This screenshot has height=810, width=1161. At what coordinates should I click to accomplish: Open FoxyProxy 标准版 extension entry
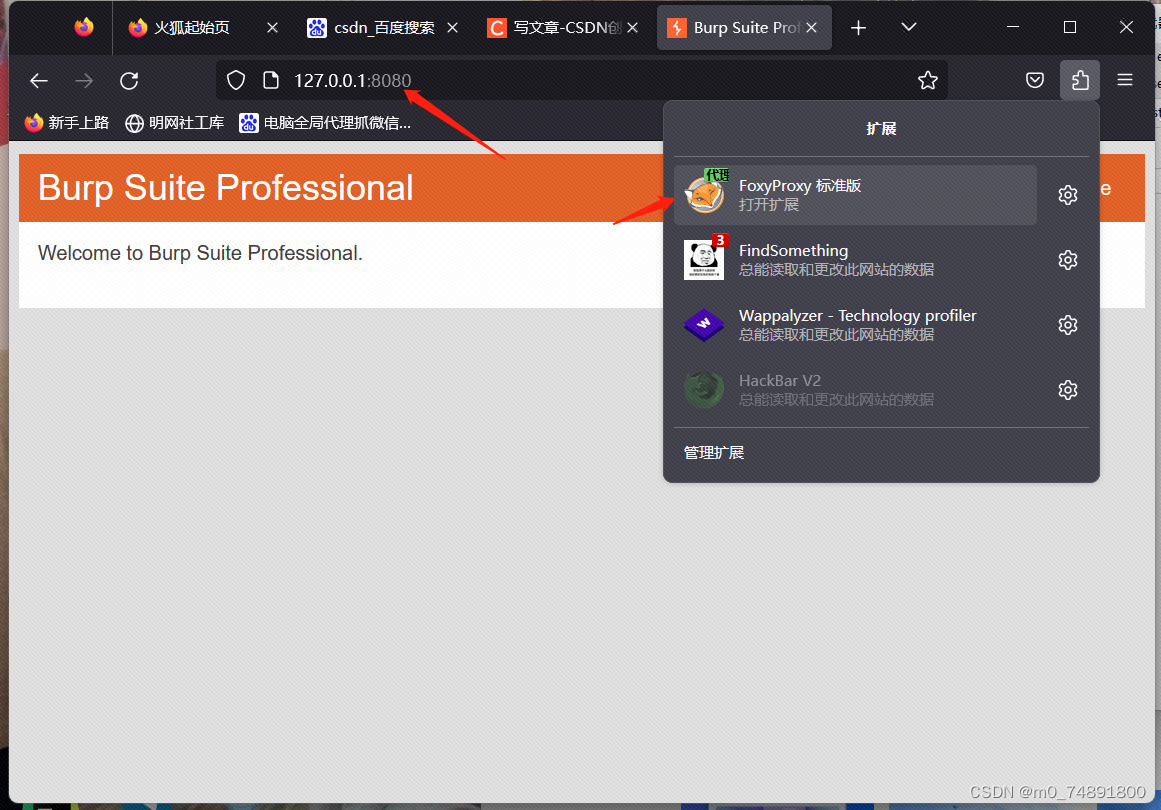click(855, 195)
